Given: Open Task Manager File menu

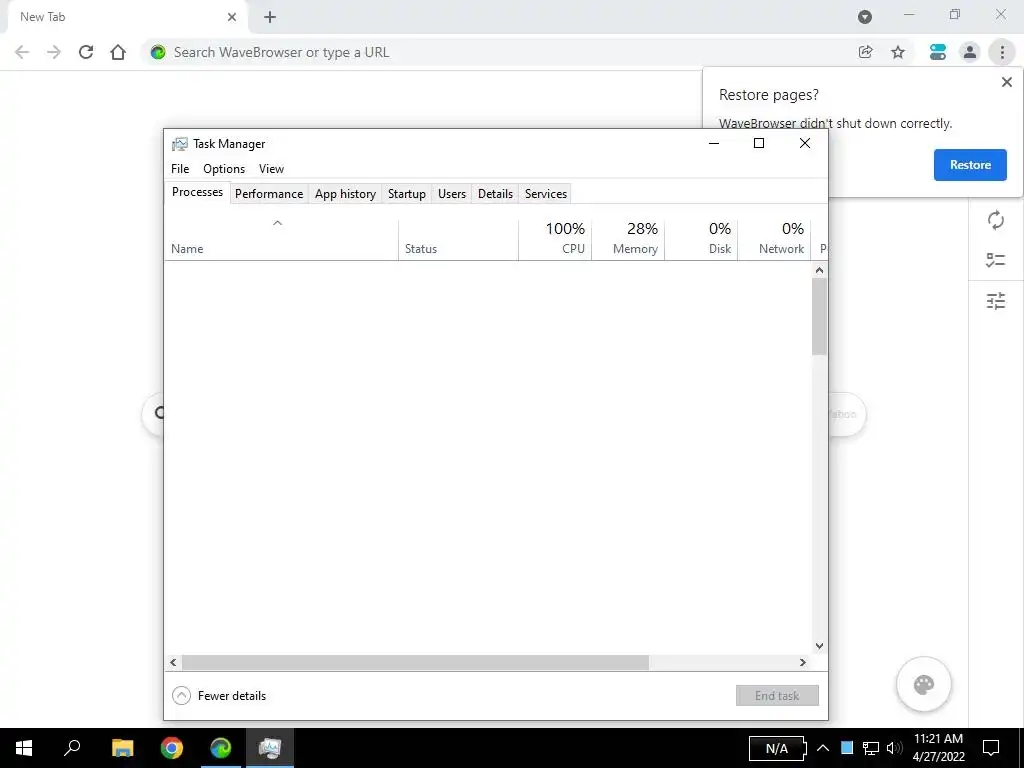Looking at the screenshot, I should tap(180, 168).
